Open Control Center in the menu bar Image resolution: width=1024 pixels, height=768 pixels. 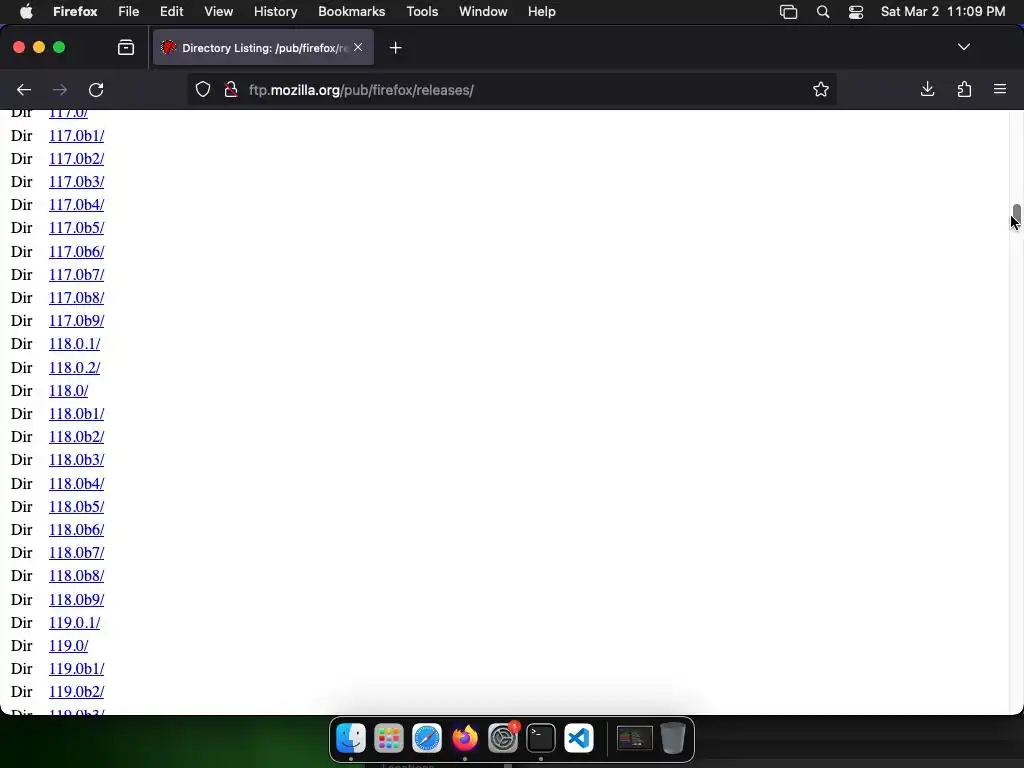click(x=856, y=12)
